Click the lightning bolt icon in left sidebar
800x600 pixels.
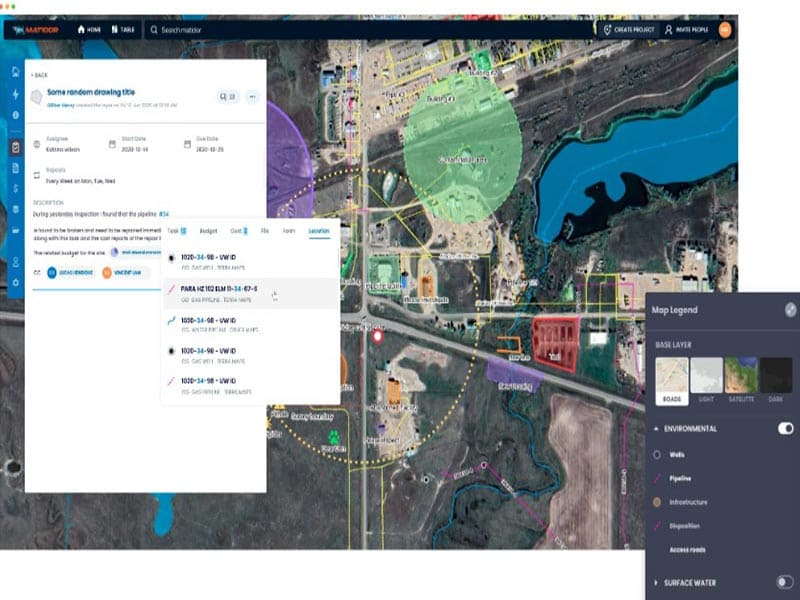16,94
